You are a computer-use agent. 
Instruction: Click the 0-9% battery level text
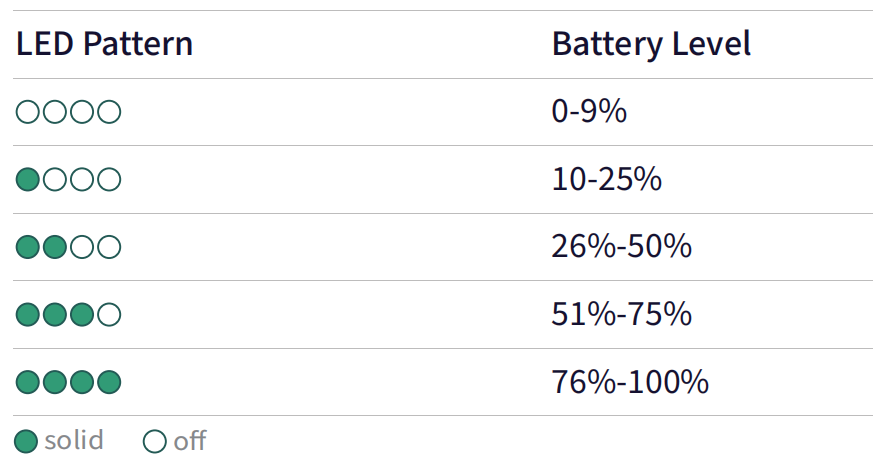tap(589, 111)
